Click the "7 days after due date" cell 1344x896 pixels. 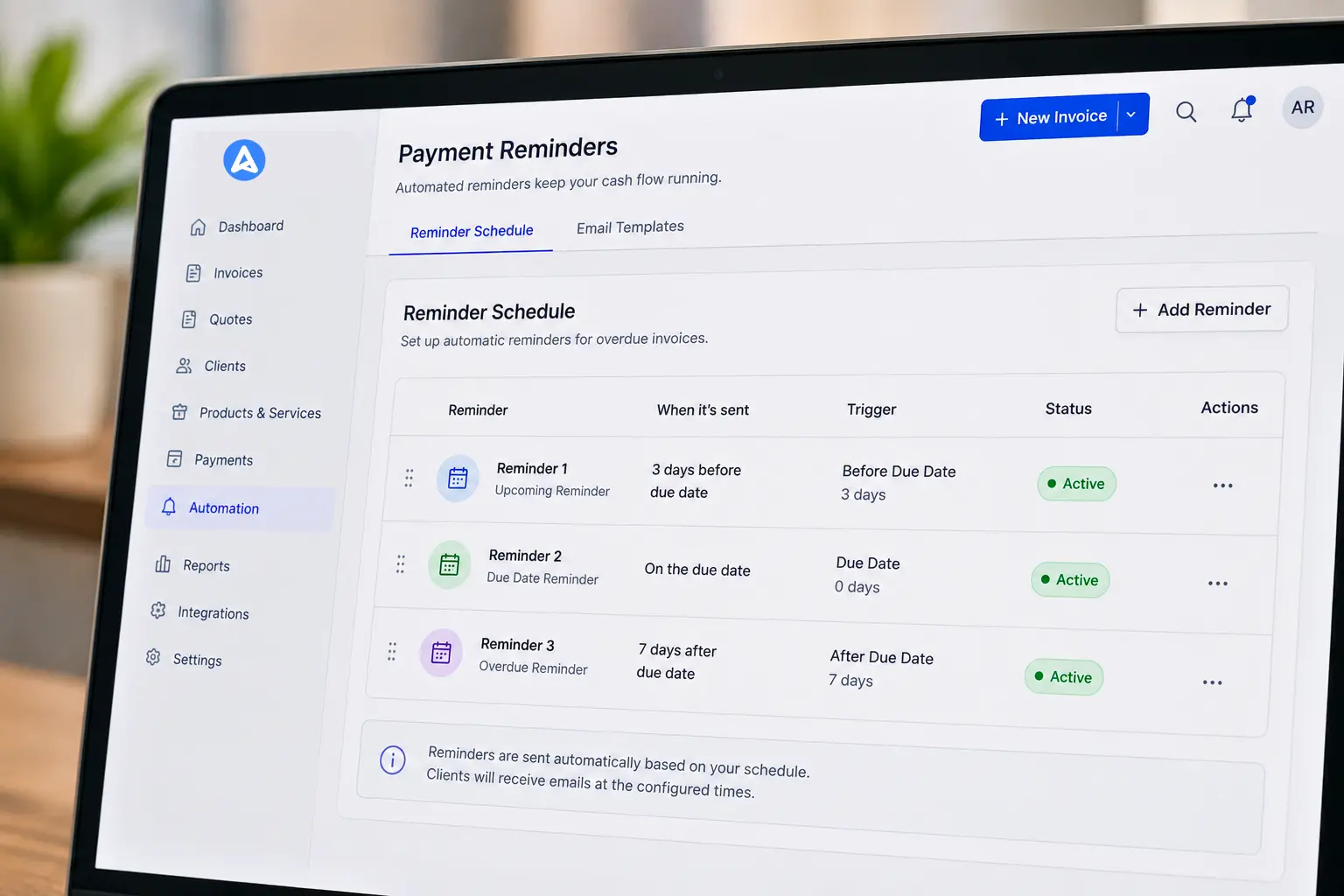(x=676, y=661)
